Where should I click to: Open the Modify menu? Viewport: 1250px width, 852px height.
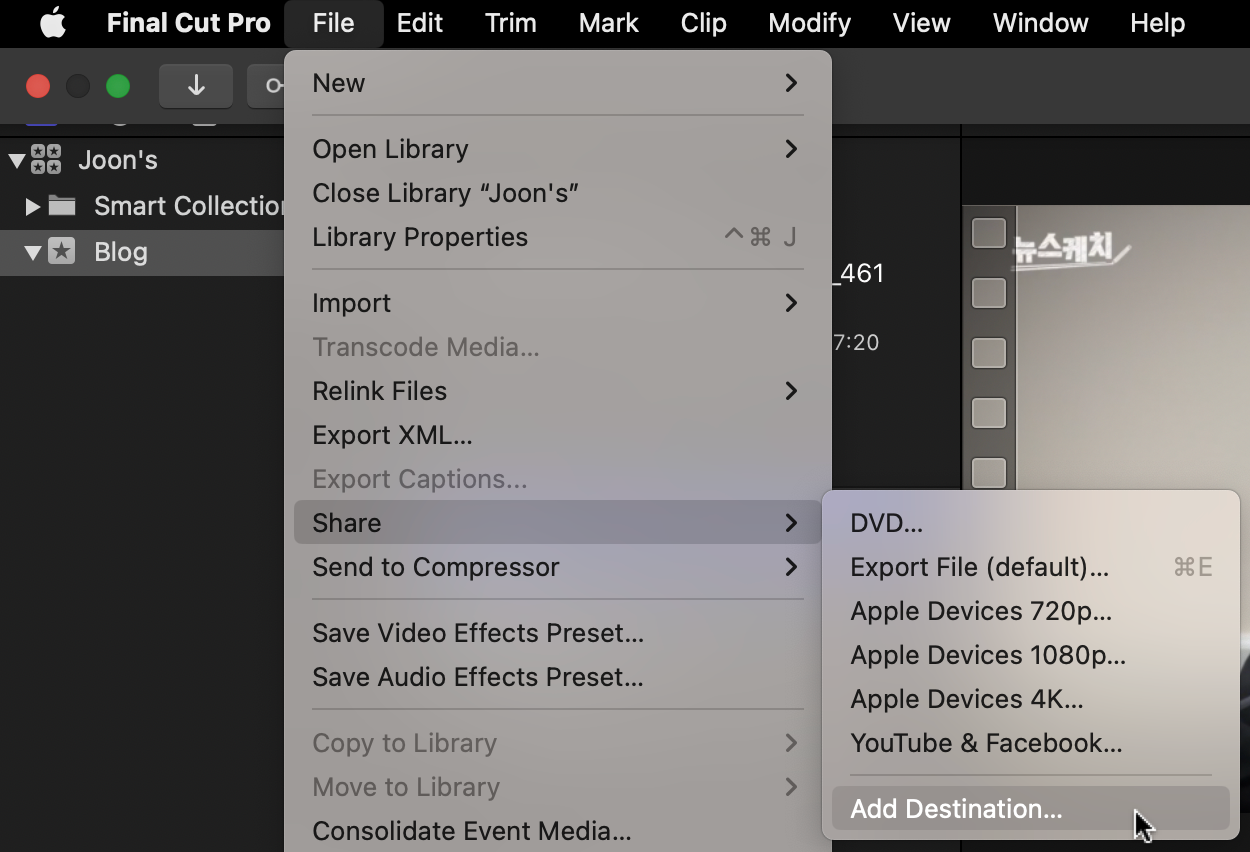click(810, 23)
